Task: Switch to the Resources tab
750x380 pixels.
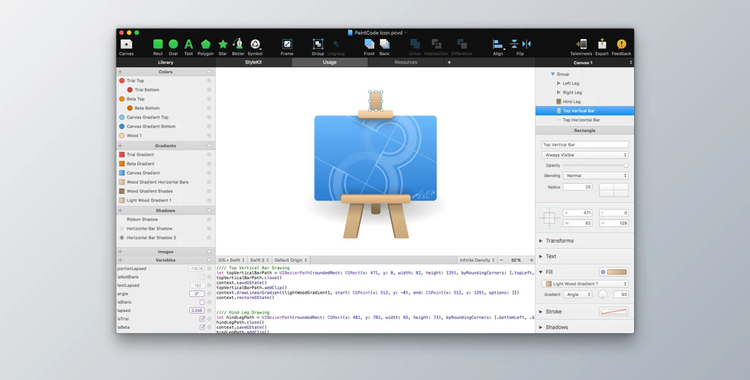Action: pyautogui.click(x=406, y=62)
